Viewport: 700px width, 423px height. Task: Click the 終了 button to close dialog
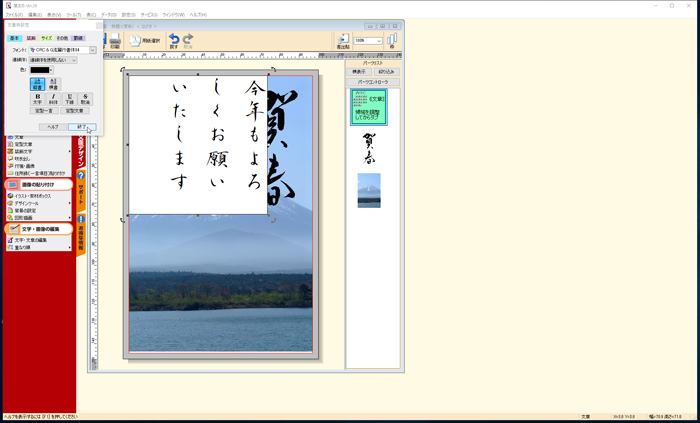tap(82, 127)
